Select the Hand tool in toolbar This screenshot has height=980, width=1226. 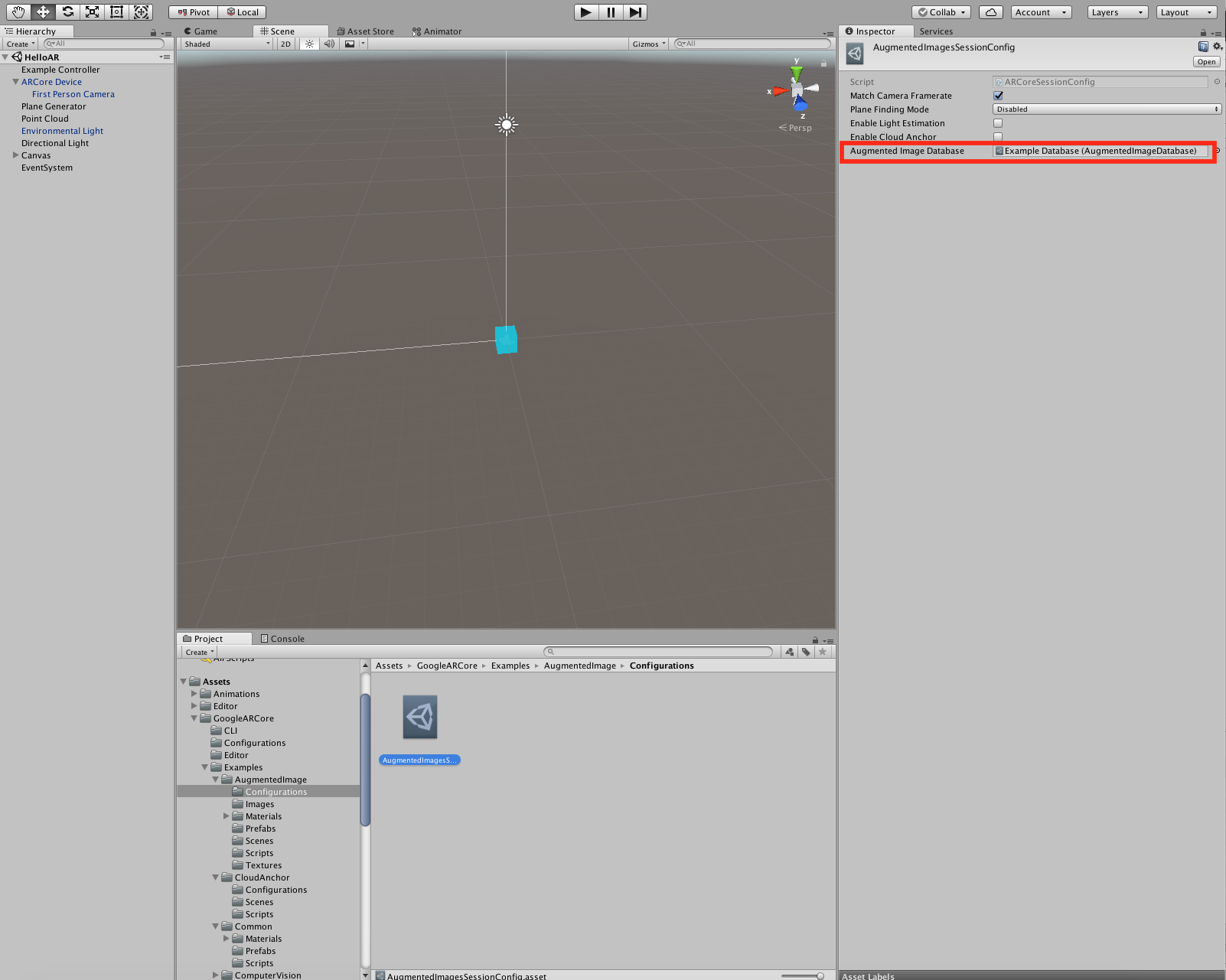[x=18, y=12]
